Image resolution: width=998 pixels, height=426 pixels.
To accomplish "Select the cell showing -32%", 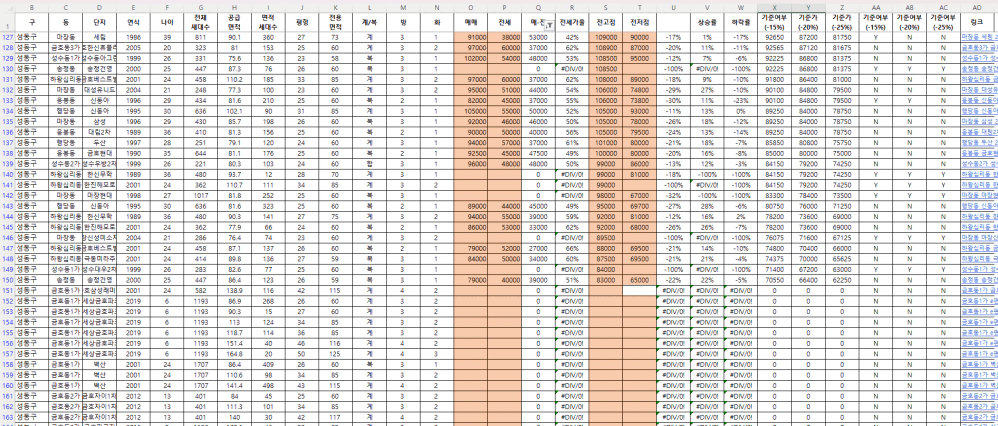I will (673, 194).
